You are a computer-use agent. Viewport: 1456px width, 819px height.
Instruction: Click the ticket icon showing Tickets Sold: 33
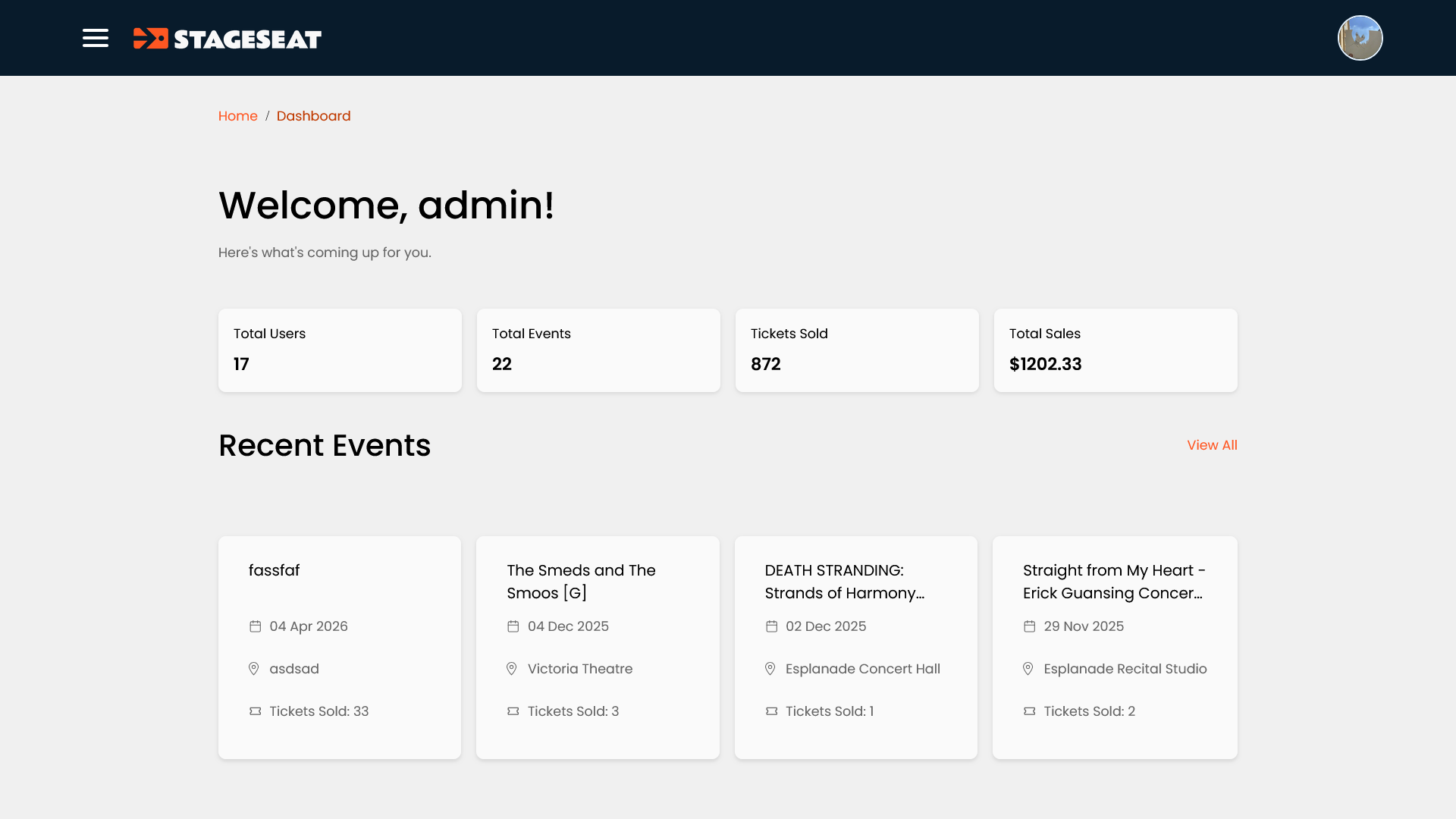pos(255,711)
